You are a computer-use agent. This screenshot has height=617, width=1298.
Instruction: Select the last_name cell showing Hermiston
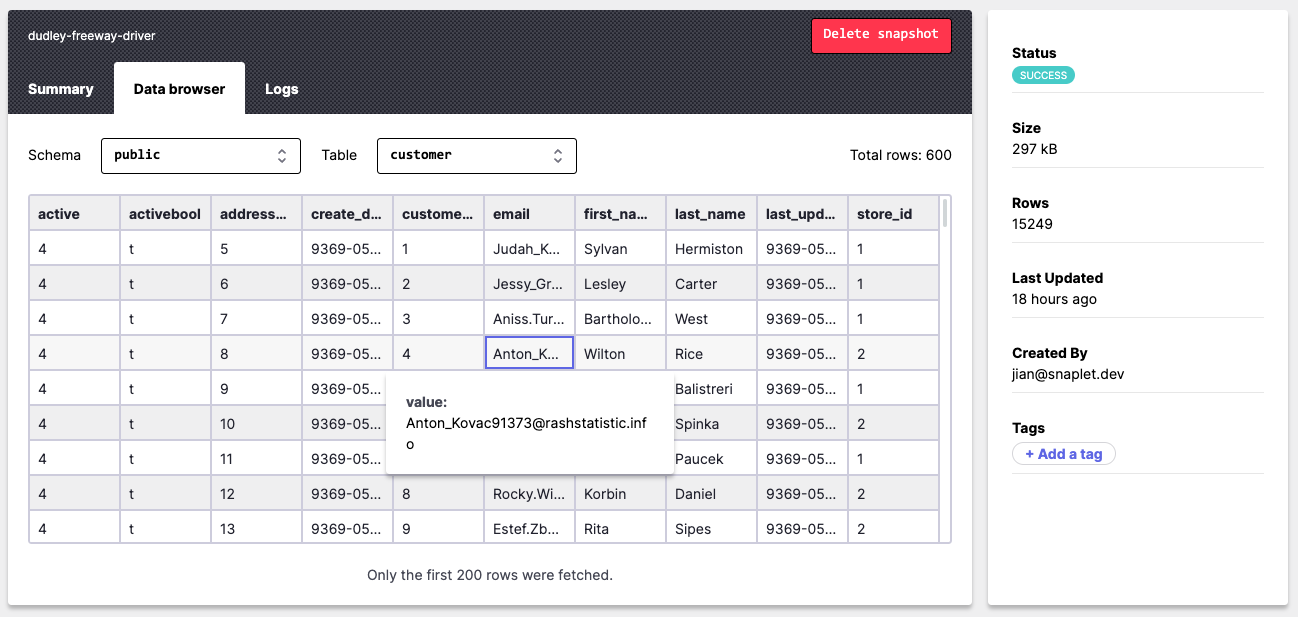710,248
